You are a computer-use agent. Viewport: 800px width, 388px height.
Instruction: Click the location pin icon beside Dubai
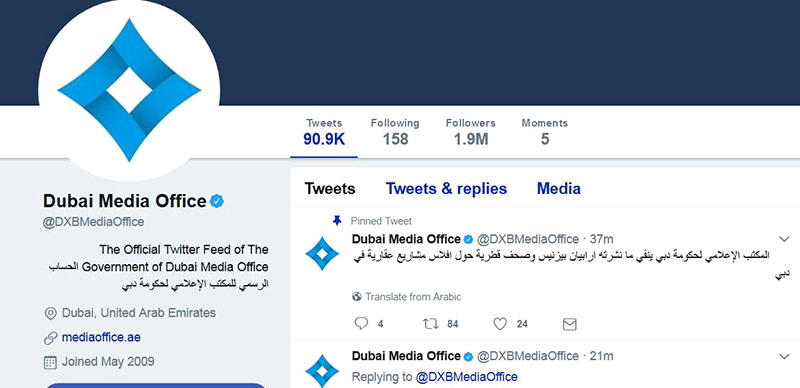tap(50, 313)
